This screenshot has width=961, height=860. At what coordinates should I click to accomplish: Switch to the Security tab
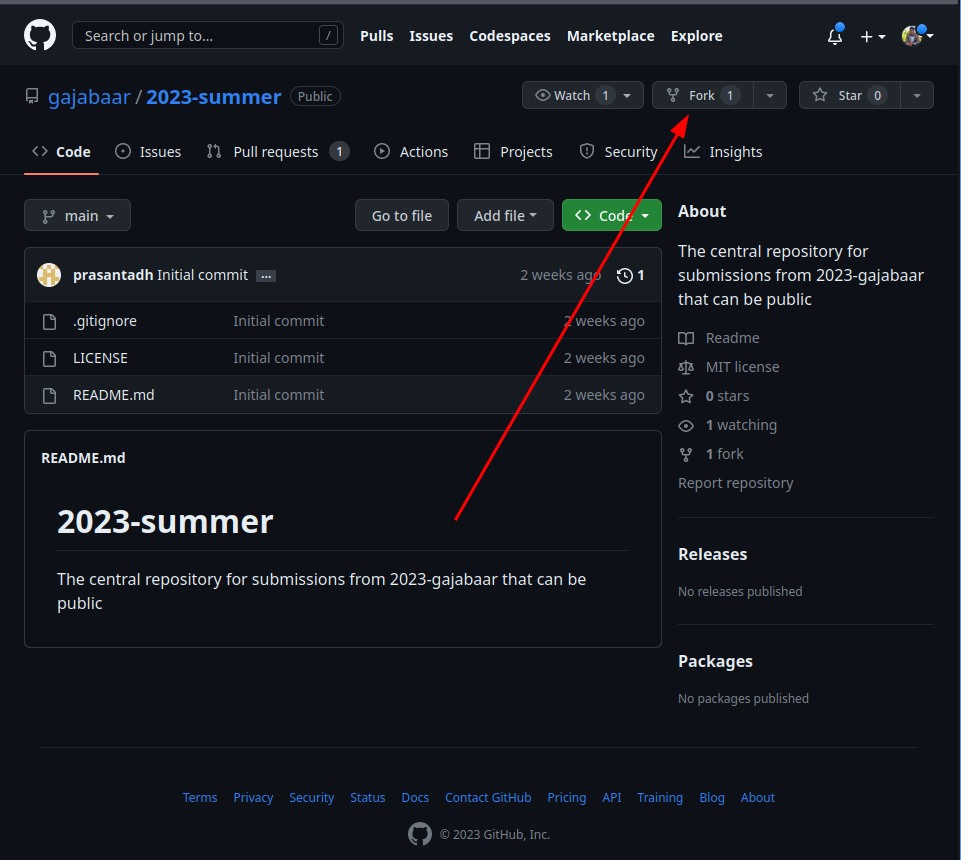click(x=618, y=152)
